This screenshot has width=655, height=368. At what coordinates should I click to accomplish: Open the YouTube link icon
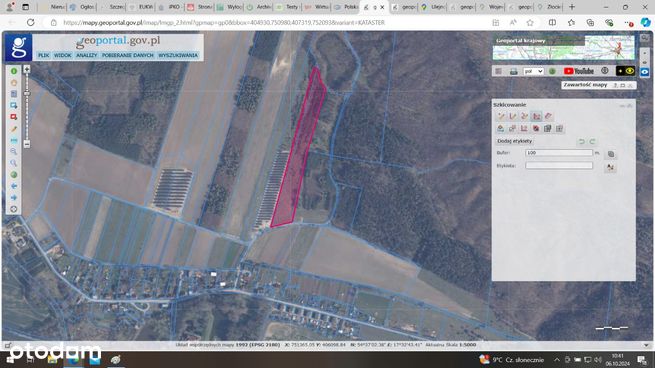(579, 71)
